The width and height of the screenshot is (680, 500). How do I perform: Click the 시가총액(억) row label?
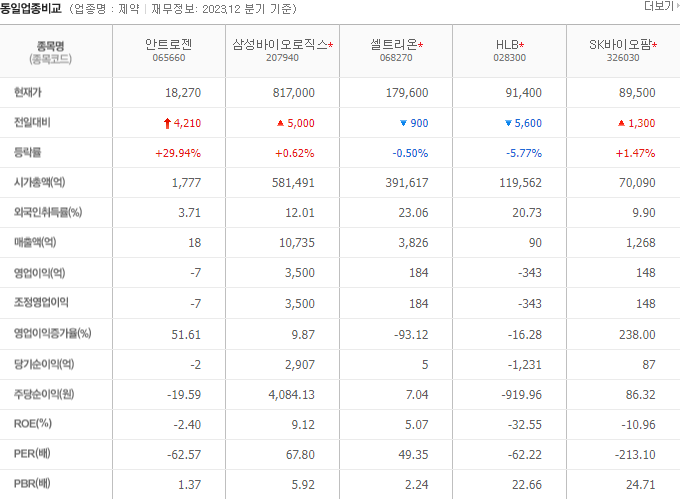pos(39,182)
